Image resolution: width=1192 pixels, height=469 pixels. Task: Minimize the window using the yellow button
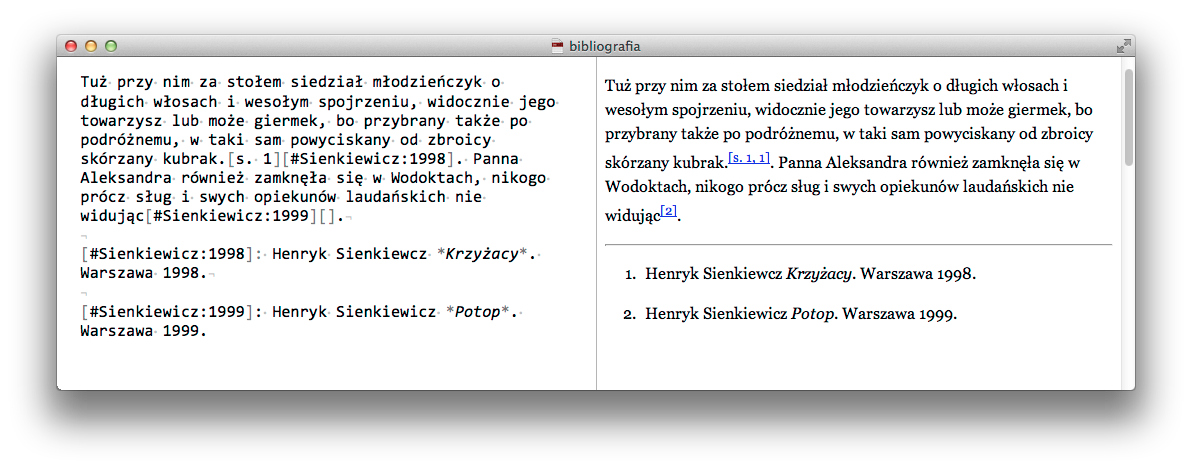91,46
